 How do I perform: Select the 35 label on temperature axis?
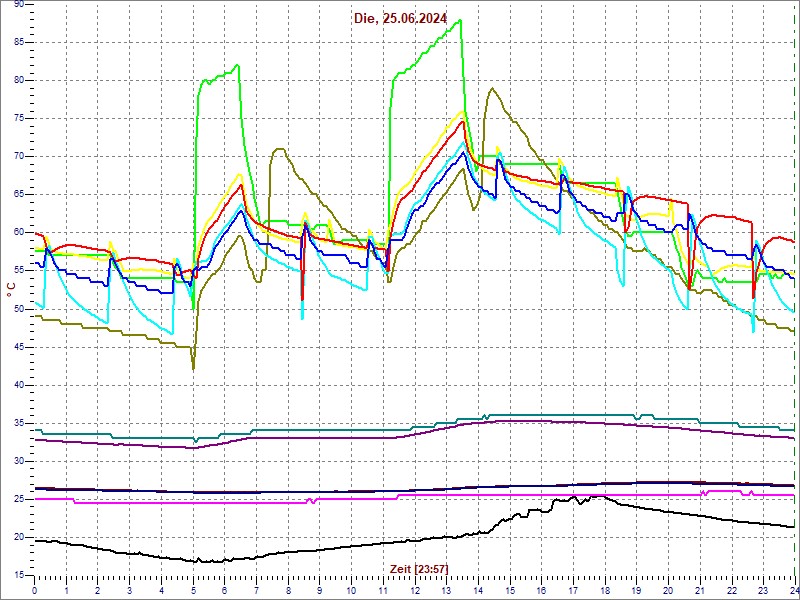18,423
